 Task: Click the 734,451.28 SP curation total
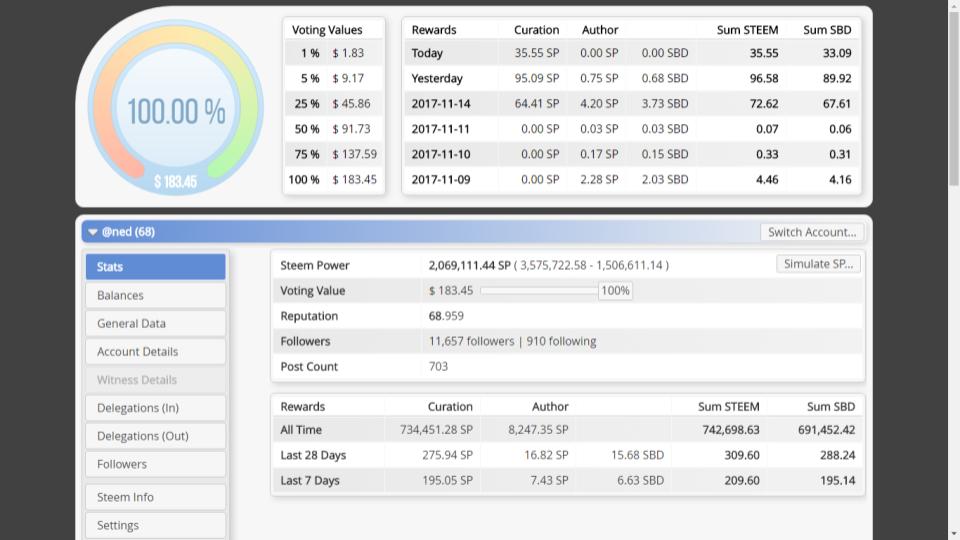click(x=436, y=430)
